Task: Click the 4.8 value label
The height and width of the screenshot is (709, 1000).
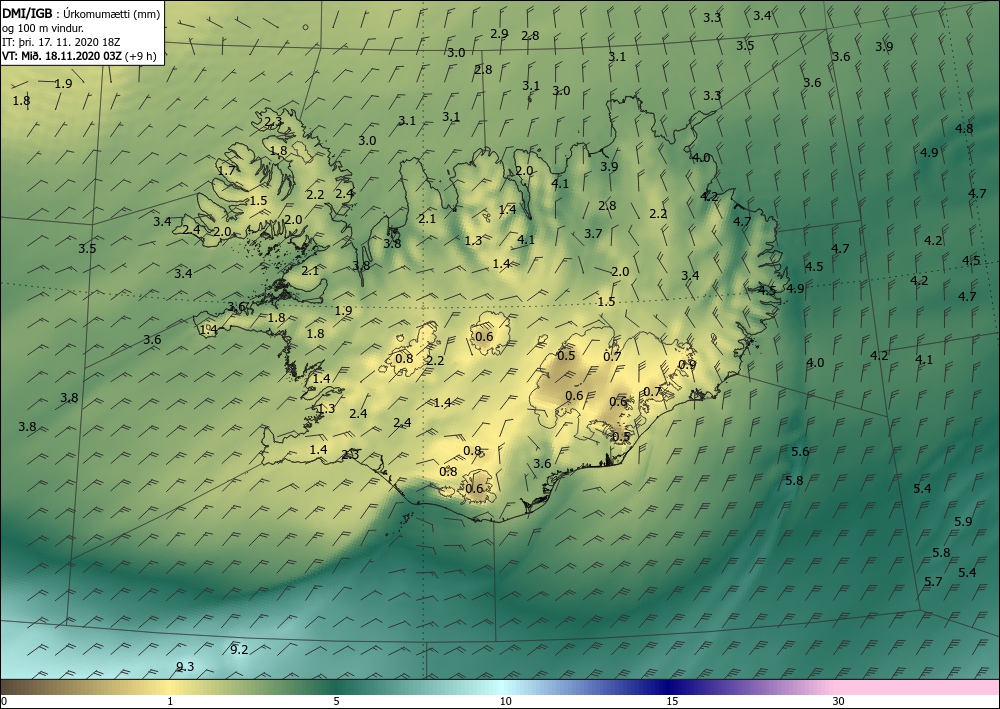Action: [x=964, y=129]
